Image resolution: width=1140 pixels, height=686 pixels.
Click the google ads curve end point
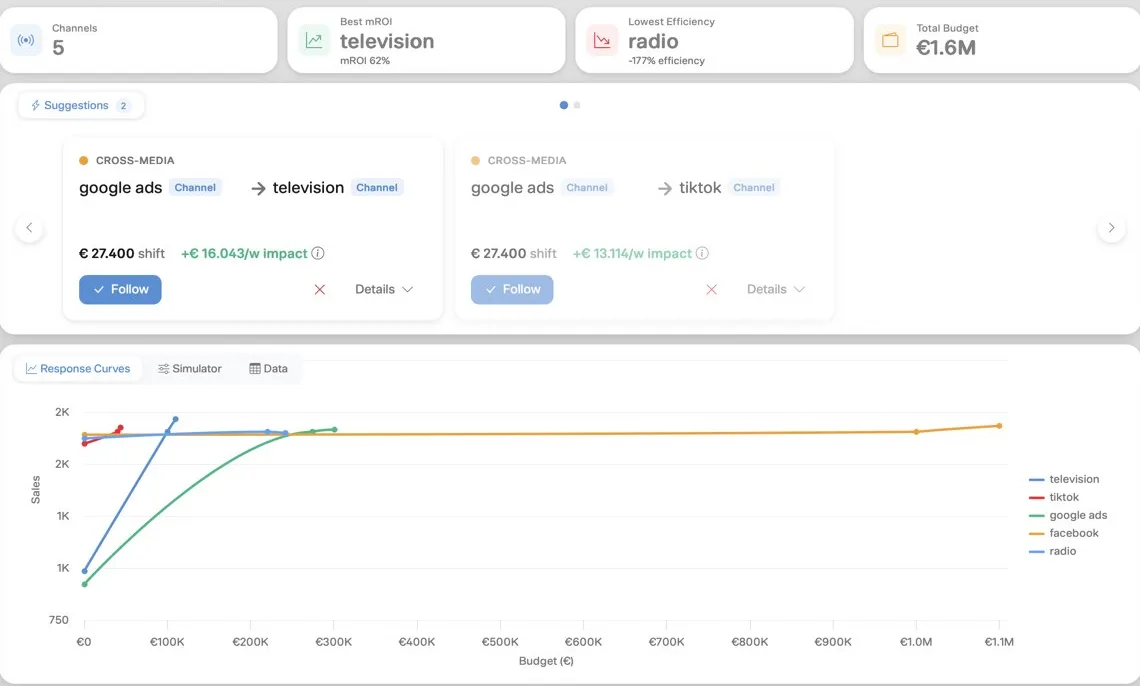[x=334, y=429]
